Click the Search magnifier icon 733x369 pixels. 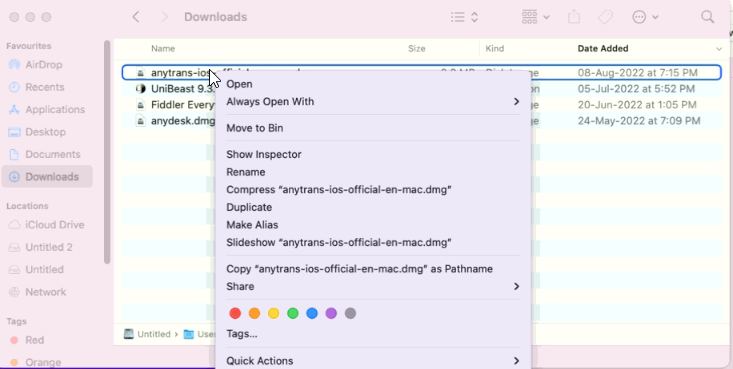coord(708,17)
